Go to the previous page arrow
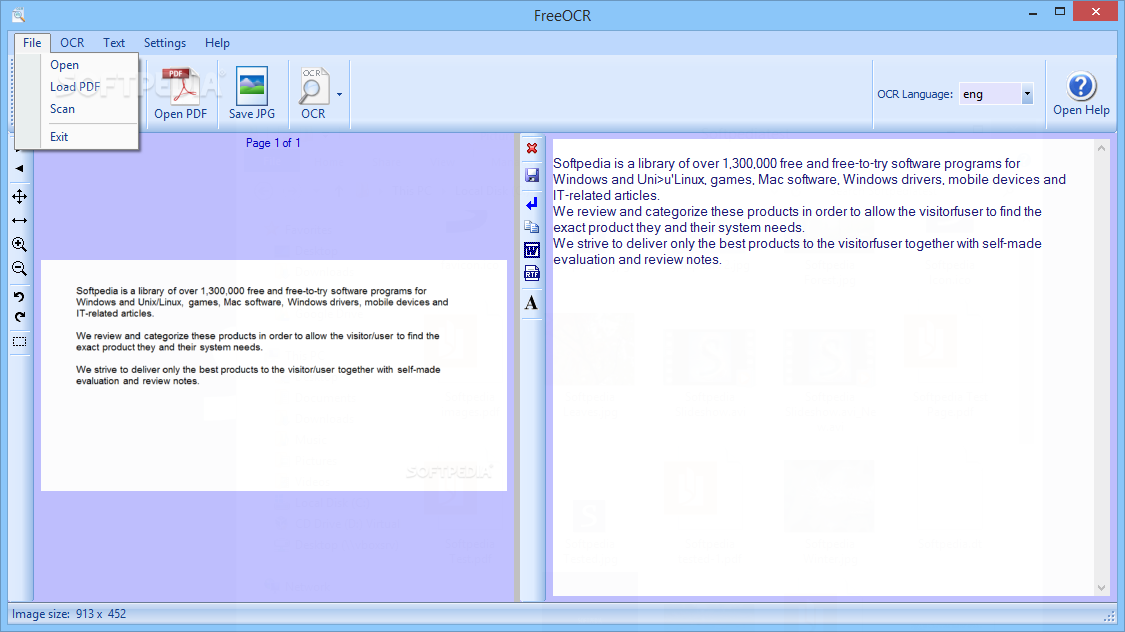 click(19, 169)
